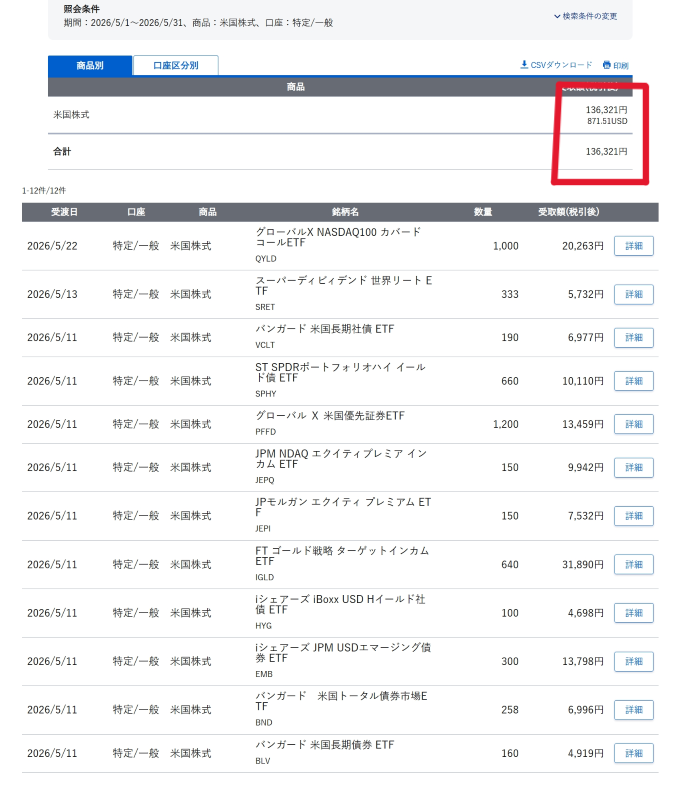Select ticker text IGLD
The width and height of the screenshot is (677, 795).
pyautogui.click(x=264, y=577)
